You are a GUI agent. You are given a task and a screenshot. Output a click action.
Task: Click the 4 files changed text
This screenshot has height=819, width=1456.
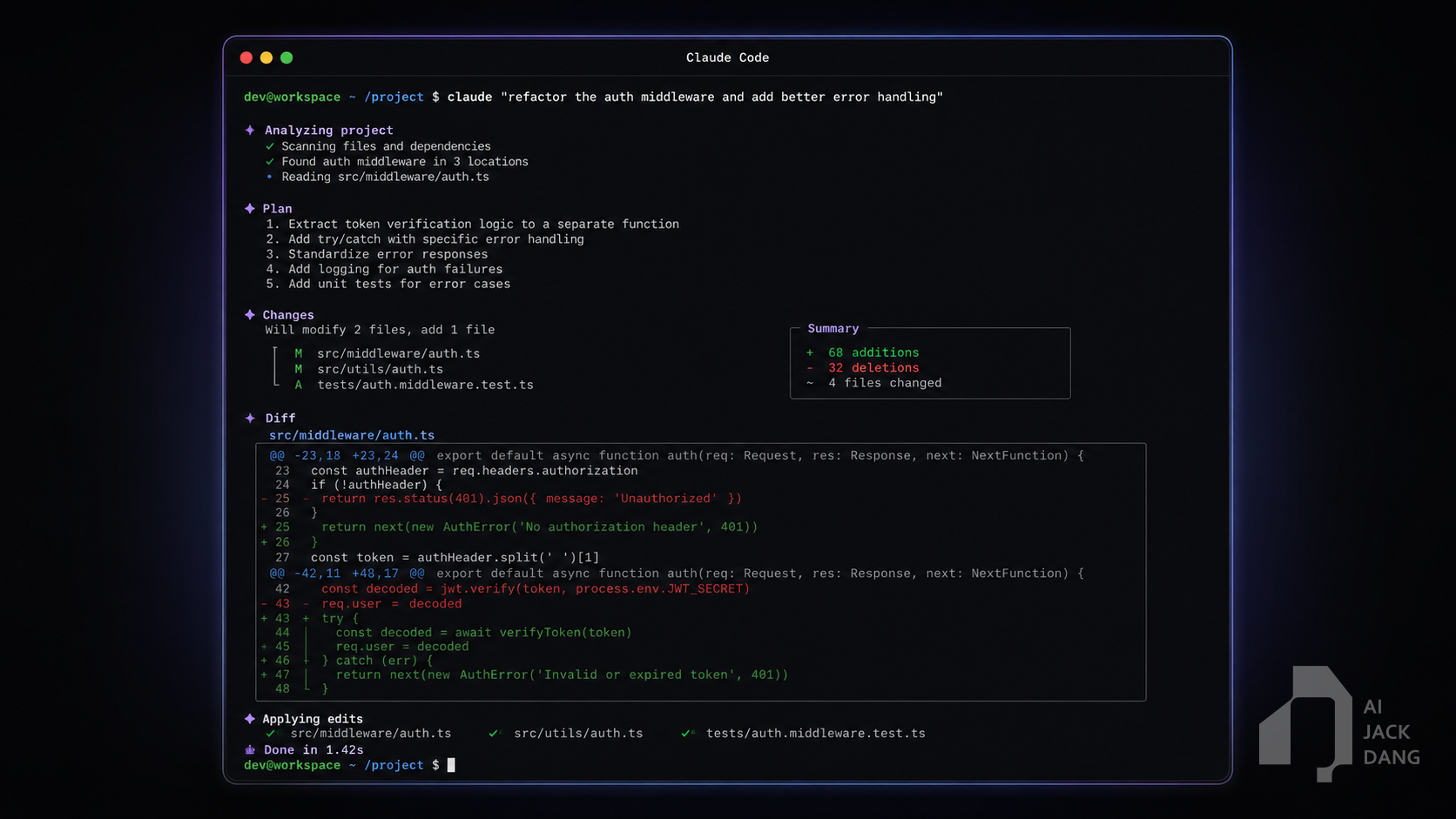(x=885, y=383)
